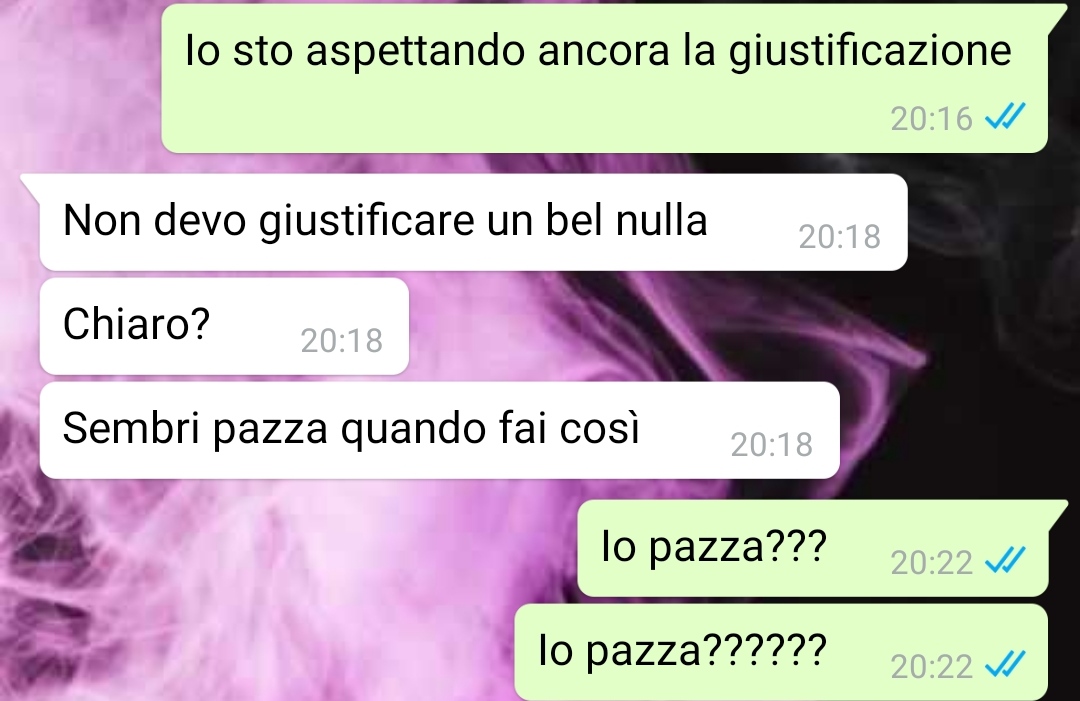Tap the blue read checkmarks on 20:16 message
The height and width of the screenshot is (701, 1080).
[x=1005, y=116]
